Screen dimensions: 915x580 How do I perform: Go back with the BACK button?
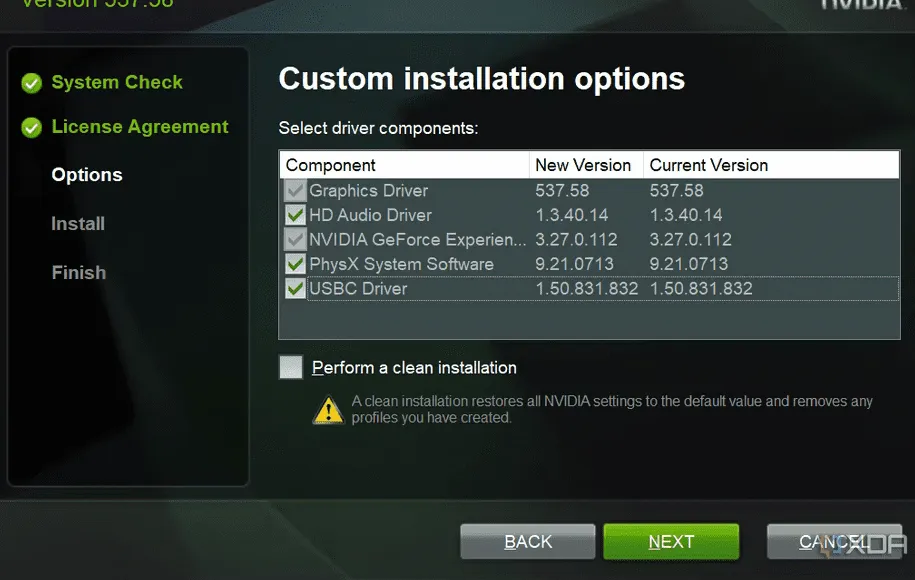tap(527, 541)
